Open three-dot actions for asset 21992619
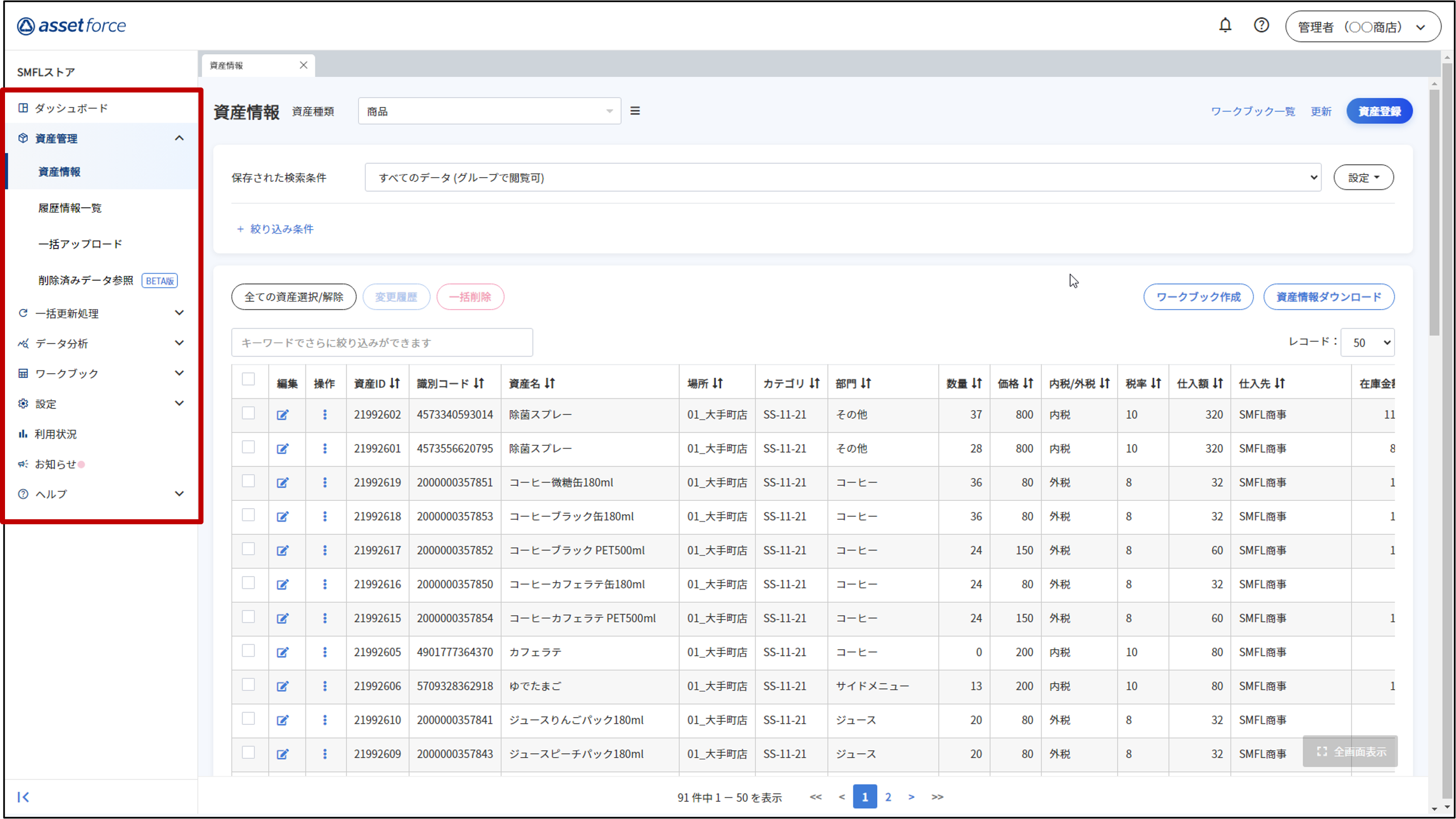 (324, 482)
